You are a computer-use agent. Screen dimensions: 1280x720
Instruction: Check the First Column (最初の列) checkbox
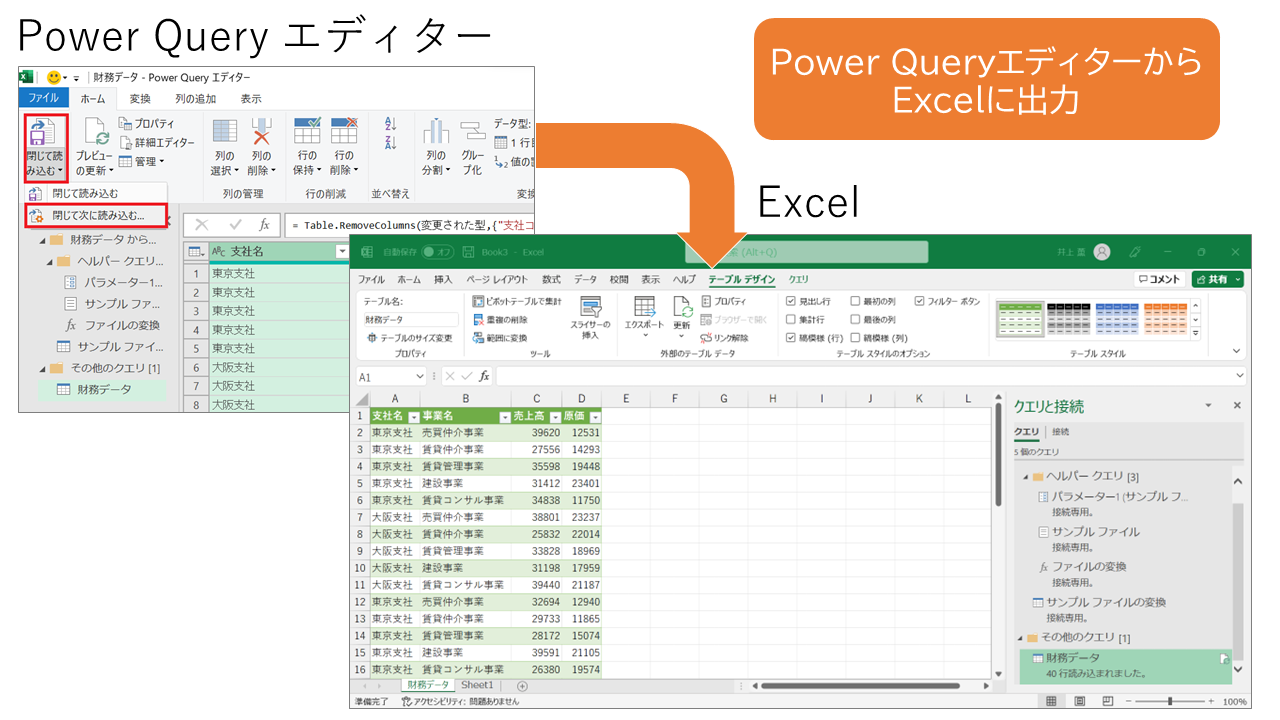coord(855,301)
